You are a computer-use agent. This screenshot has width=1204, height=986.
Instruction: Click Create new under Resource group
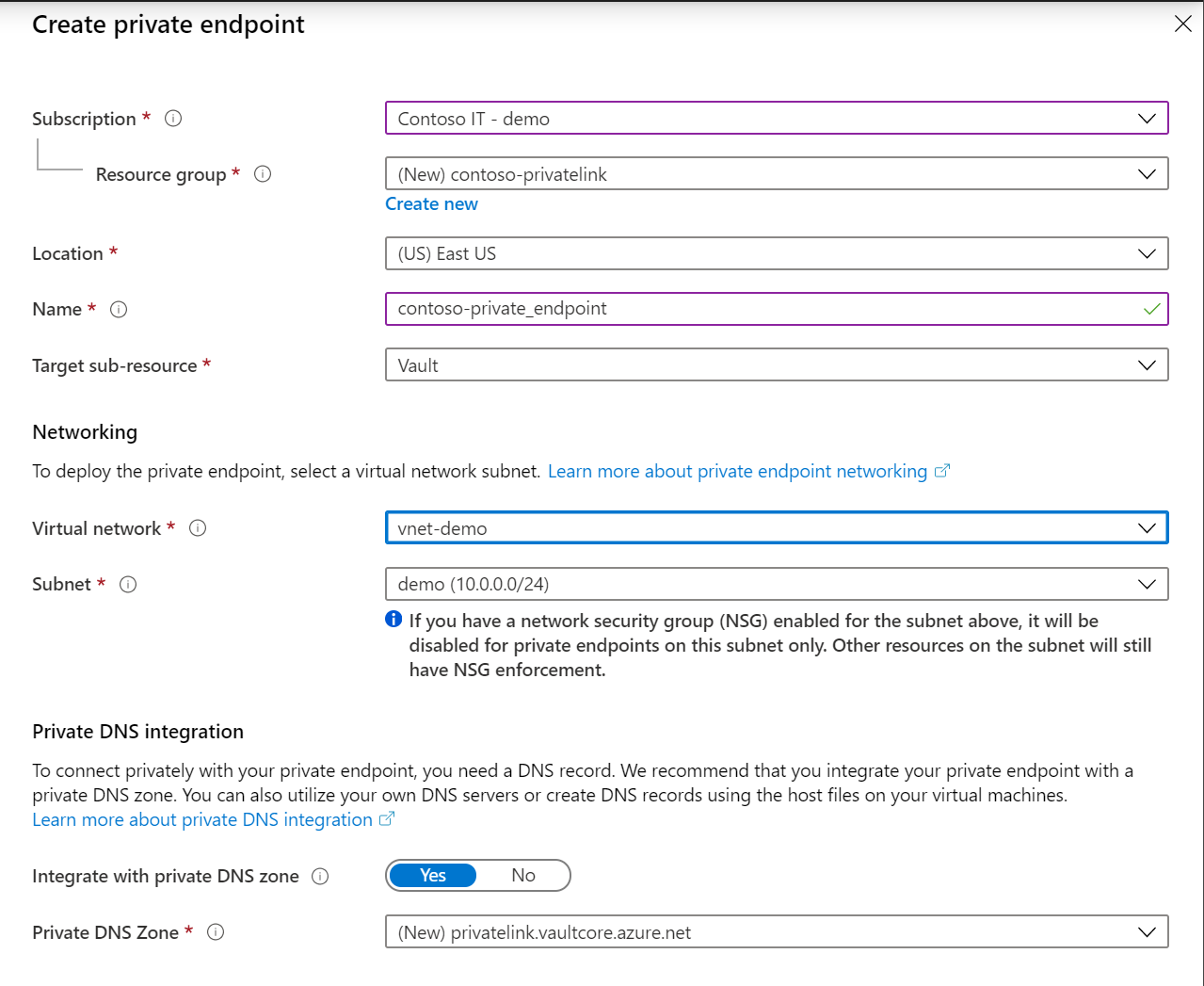click(x=431, y=203)
